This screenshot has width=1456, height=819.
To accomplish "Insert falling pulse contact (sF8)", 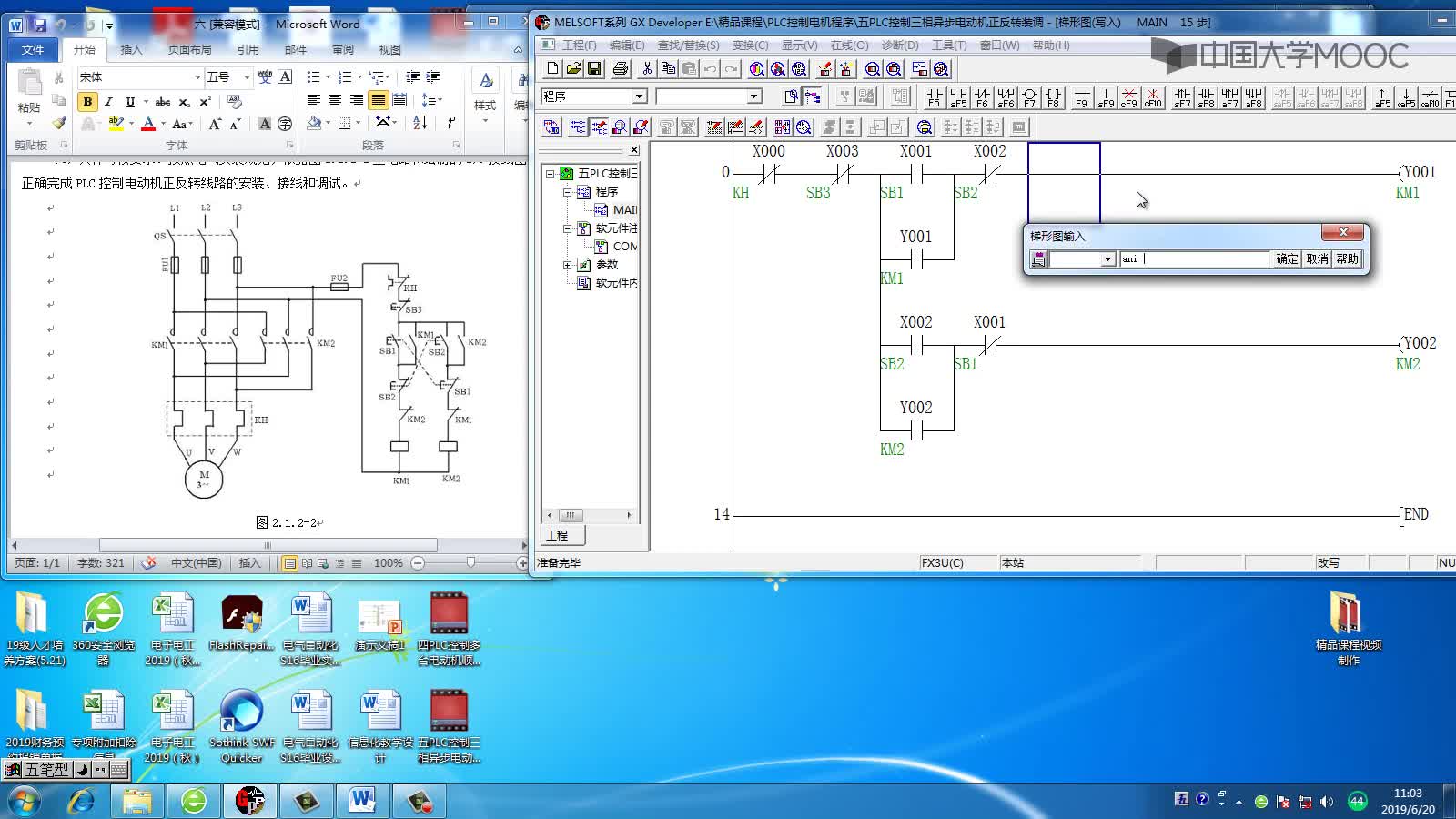I will pos(1206,97).
